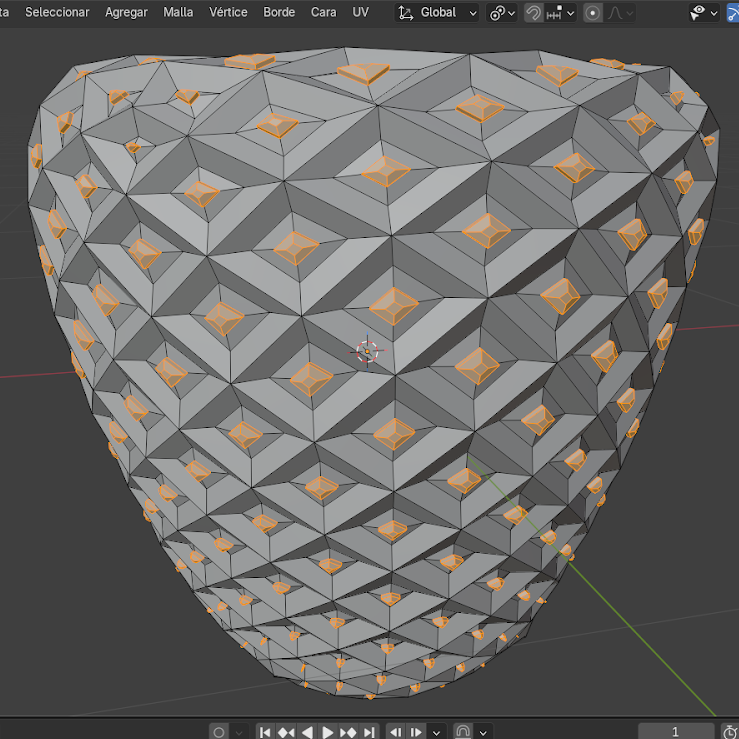Open the Vértice menu
Screen dimensions: 739x739
point(228,12)
